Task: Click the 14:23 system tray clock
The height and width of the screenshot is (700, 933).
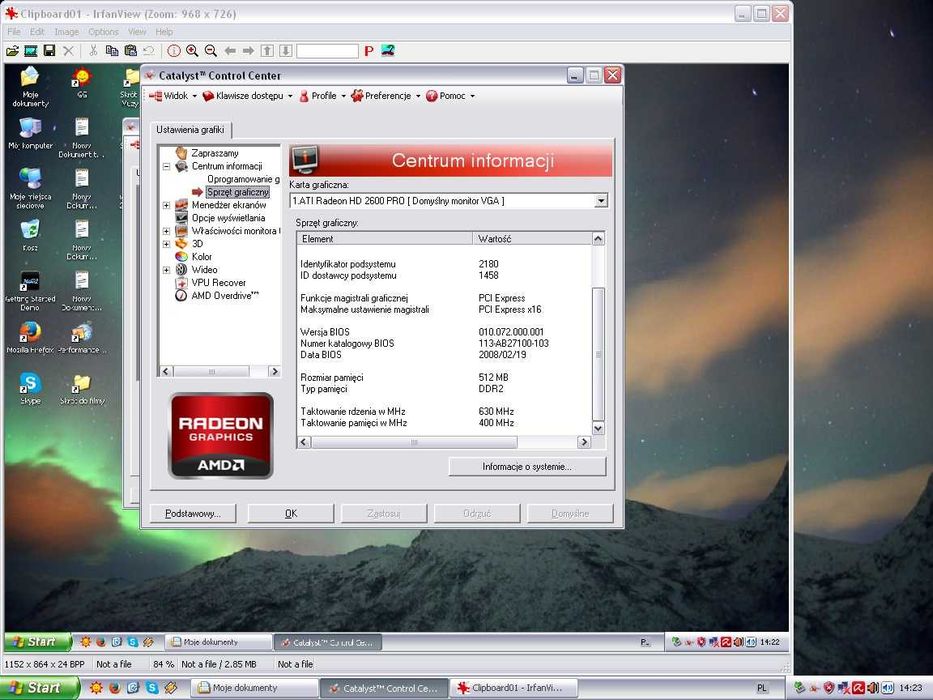Action: [910, 688]
